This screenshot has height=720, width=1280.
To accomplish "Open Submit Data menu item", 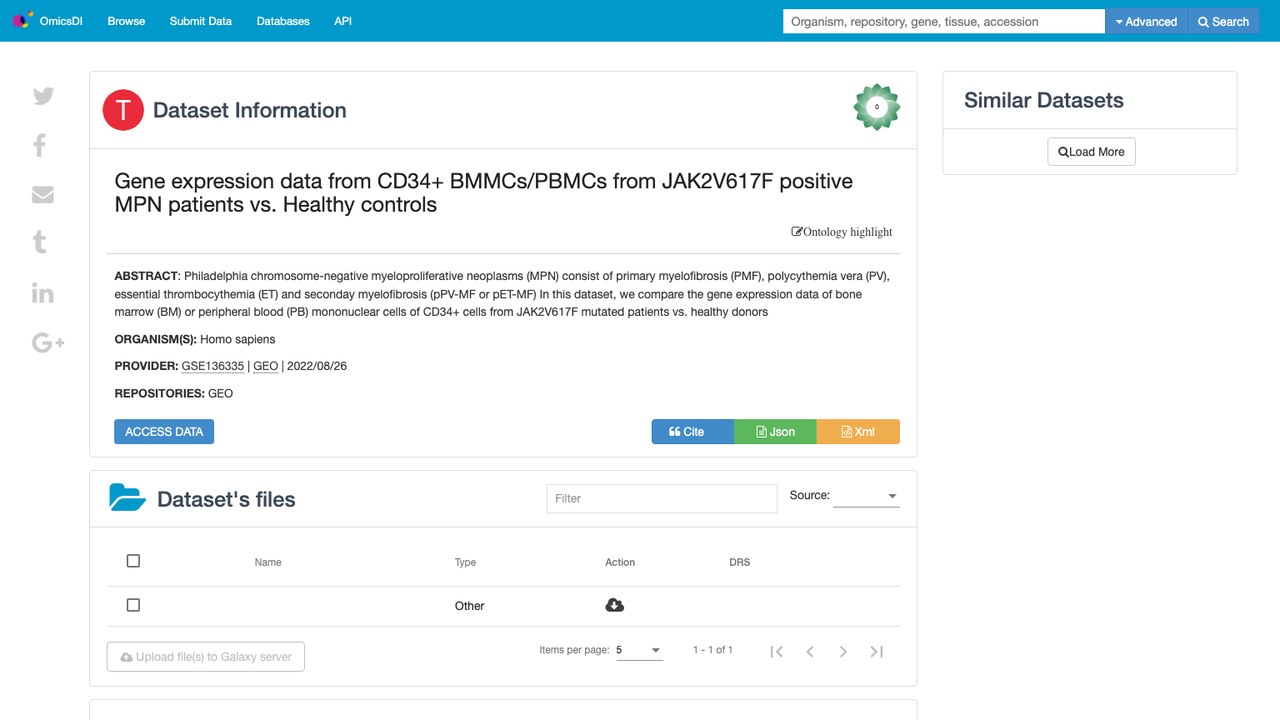I will pos(201,21).
